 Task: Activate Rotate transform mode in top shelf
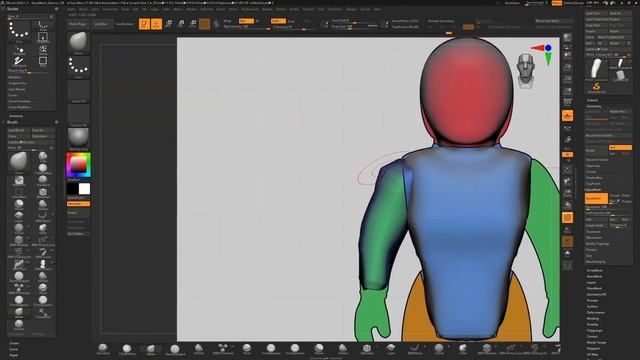[x=193, y=24]
